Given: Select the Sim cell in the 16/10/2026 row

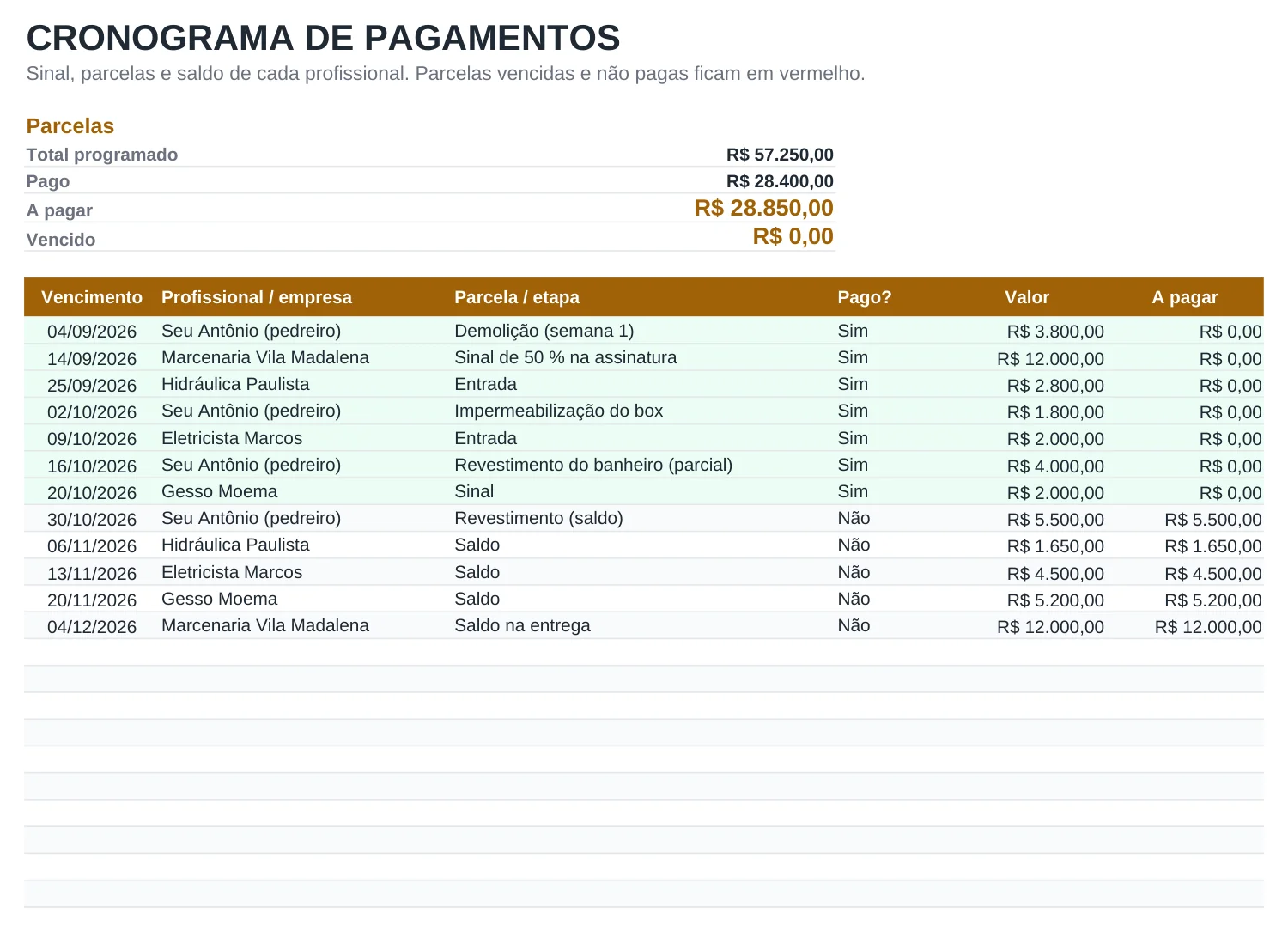Looking at the screenshot, I should (853, 465).
